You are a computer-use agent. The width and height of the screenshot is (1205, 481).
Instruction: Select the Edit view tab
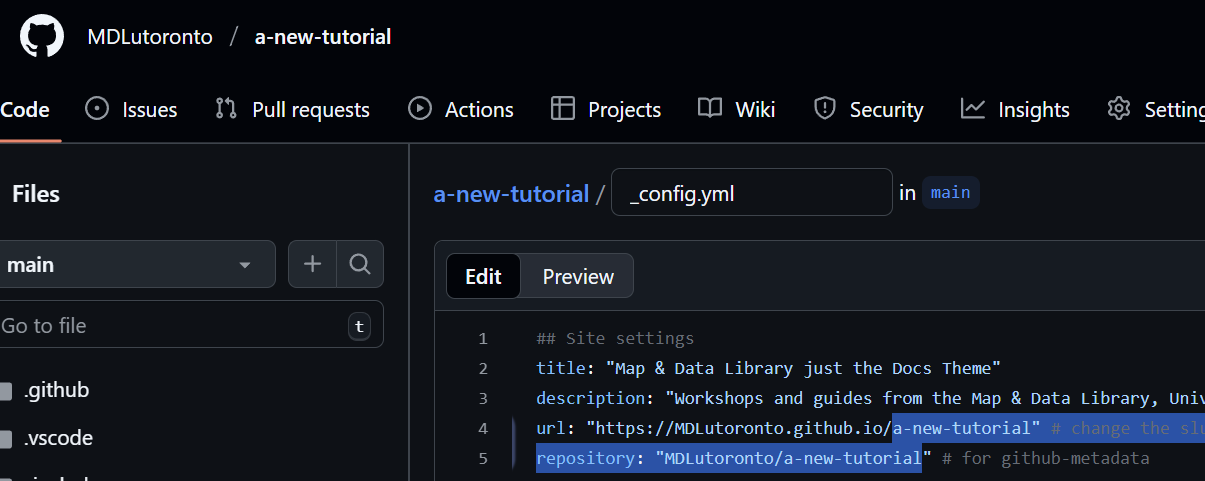(x=483, y=276)
